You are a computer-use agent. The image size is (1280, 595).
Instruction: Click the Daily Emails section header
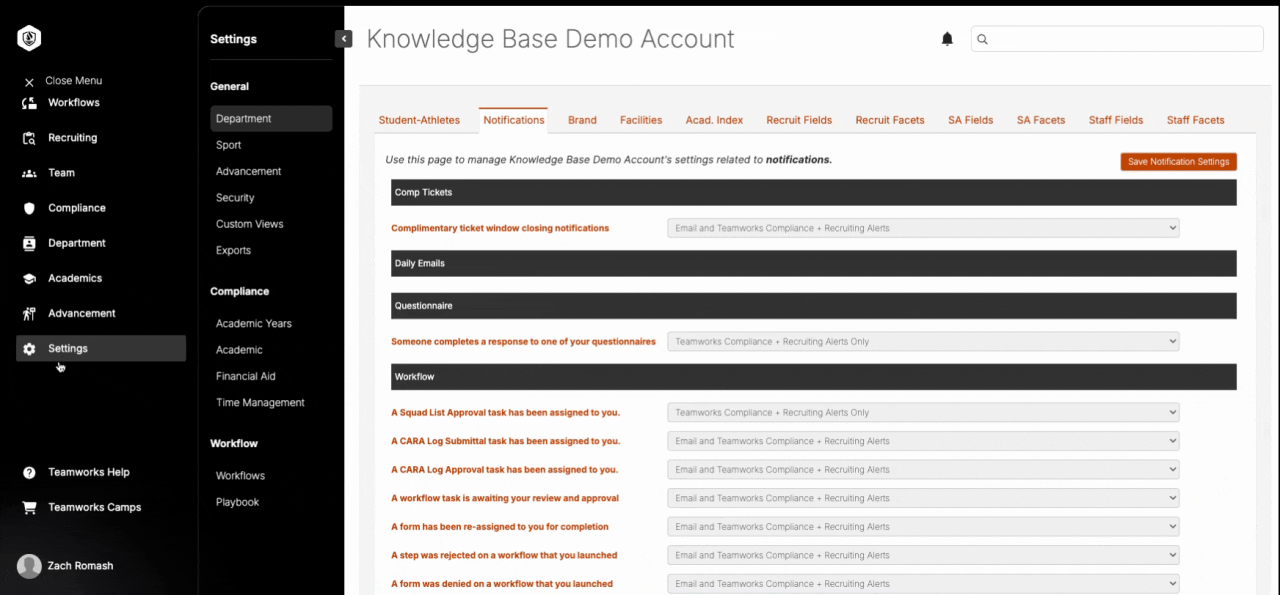click(814, 263)
